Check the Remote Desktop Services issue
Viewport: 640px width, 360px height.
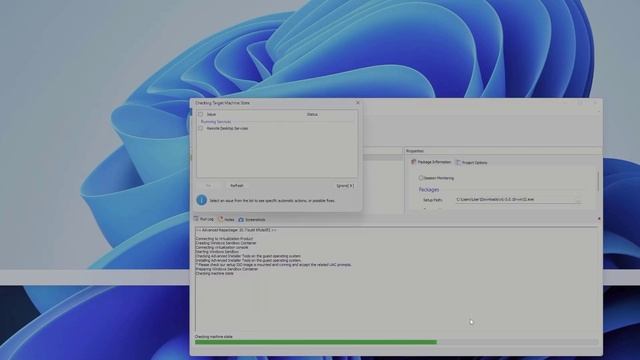(200, 128)
